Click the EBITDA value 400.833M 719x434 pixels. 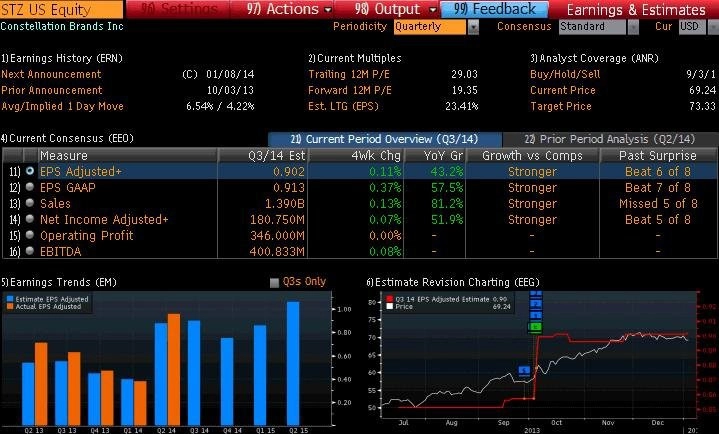click(277, 251)
